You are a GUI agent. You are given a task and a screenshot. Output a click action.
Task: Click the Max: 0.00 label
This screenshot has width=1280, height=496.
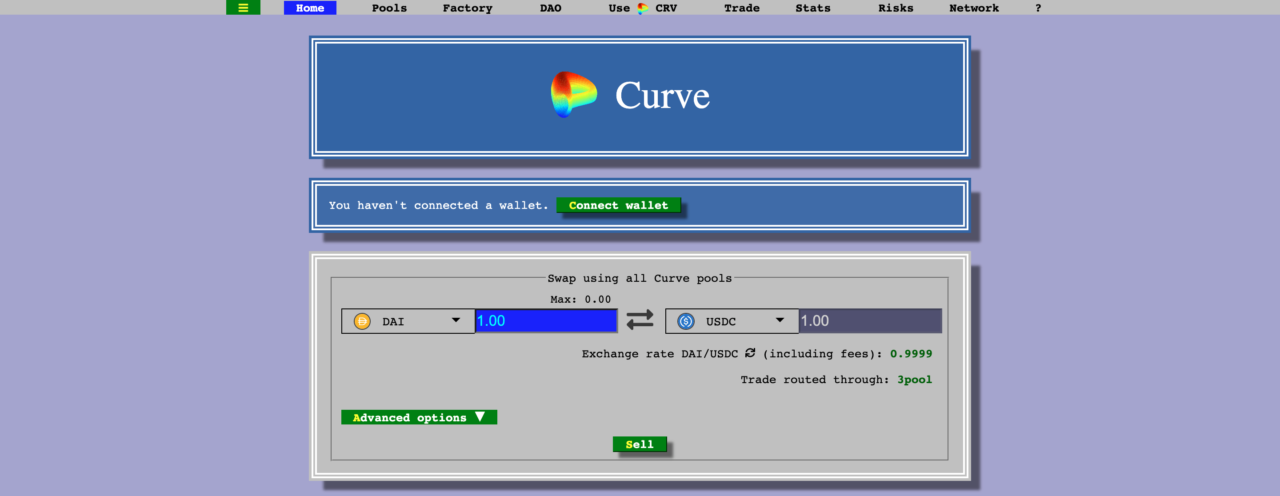[580, 299]
